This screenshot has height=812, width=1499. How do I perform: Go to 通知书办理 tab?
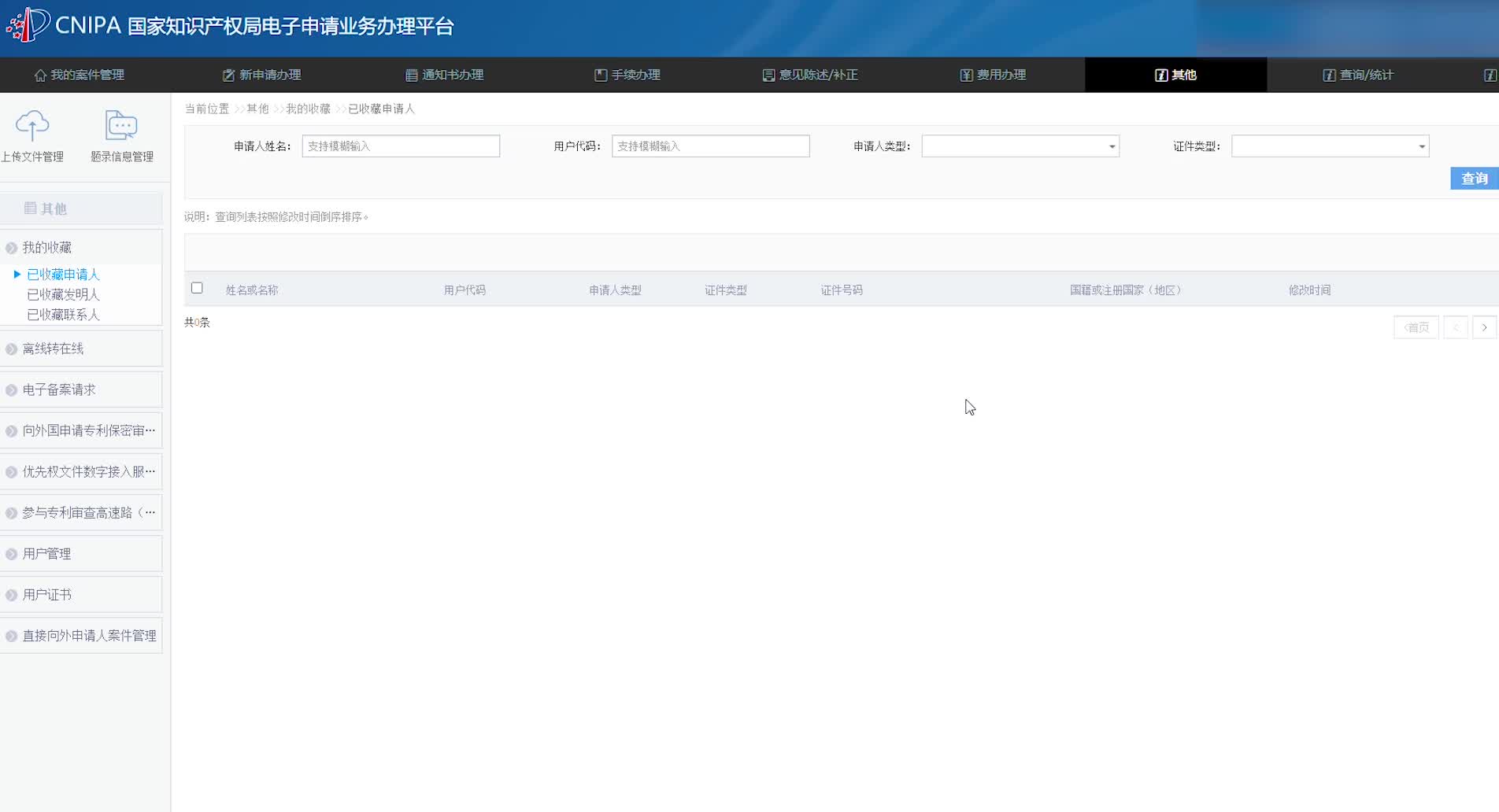click(x=445, y=75)
